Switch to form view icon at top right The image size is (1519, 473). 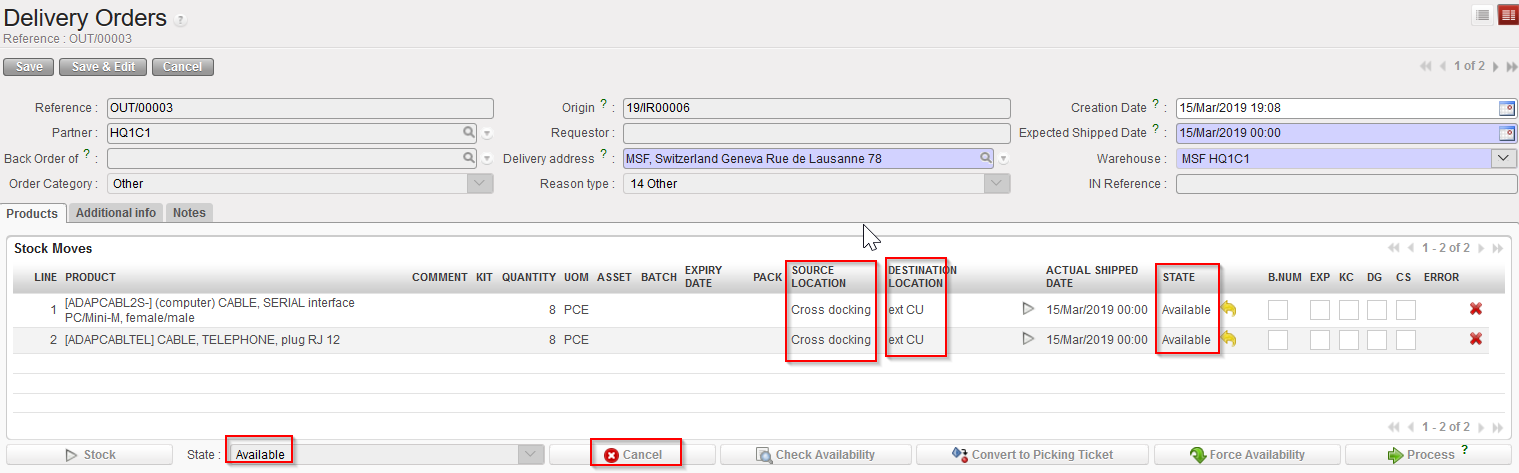(1507, 15)
